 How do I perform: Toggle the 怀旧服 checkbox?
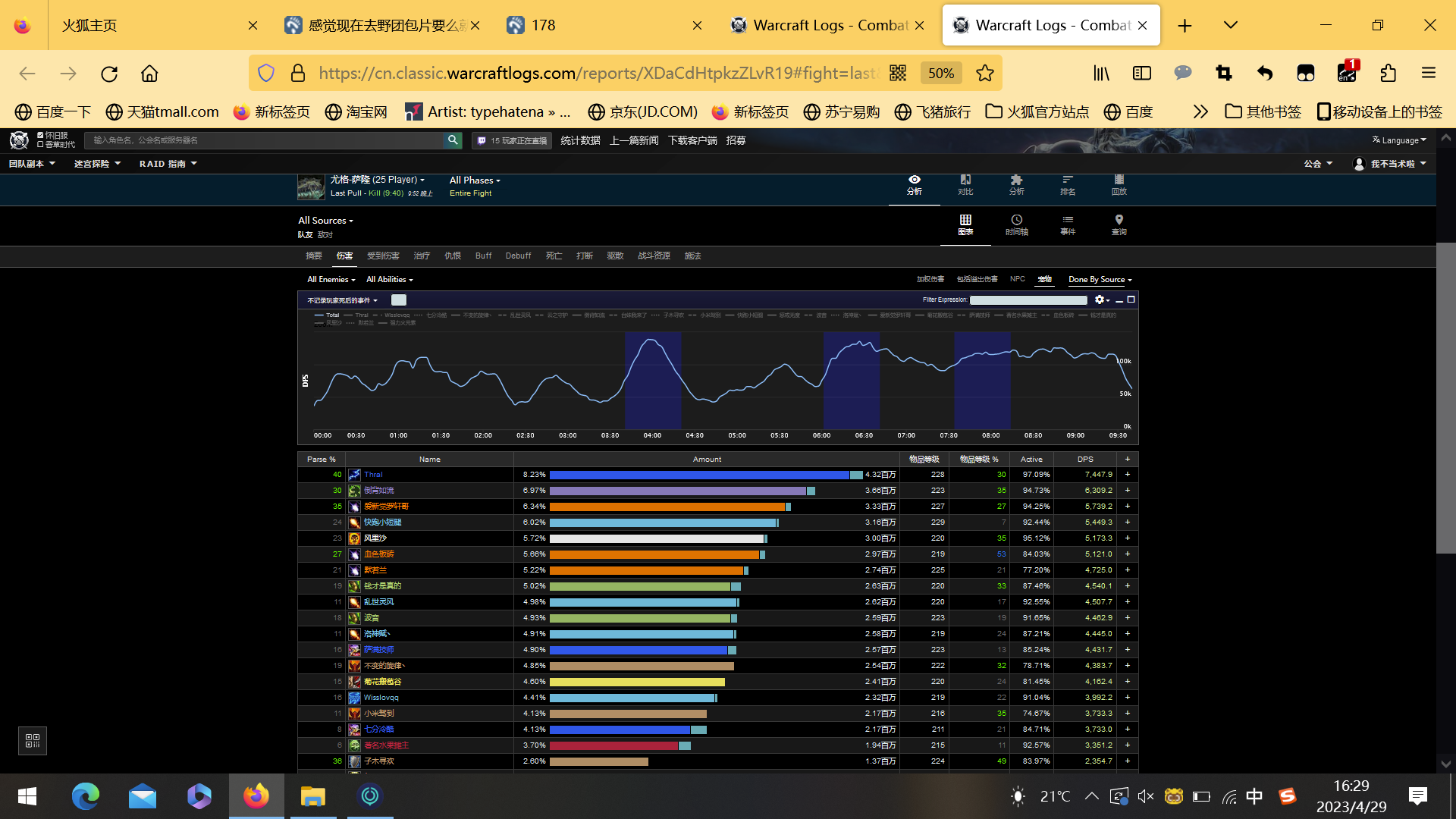(40, 136)
